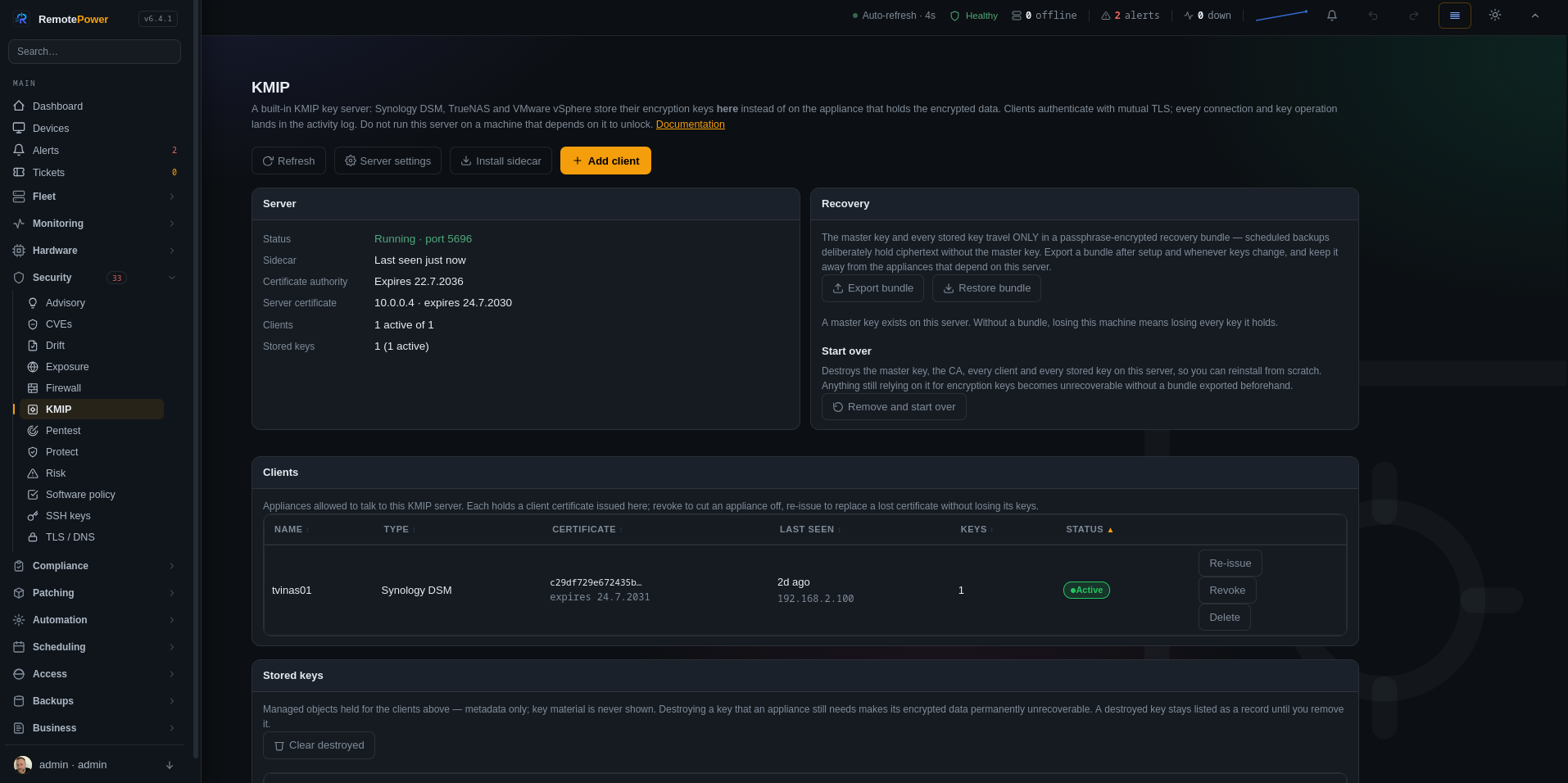The height and width of the screenshot is (783, 1568).
Task: Toggle the highlighted menu layout button
Action: tap(1455, 16)
